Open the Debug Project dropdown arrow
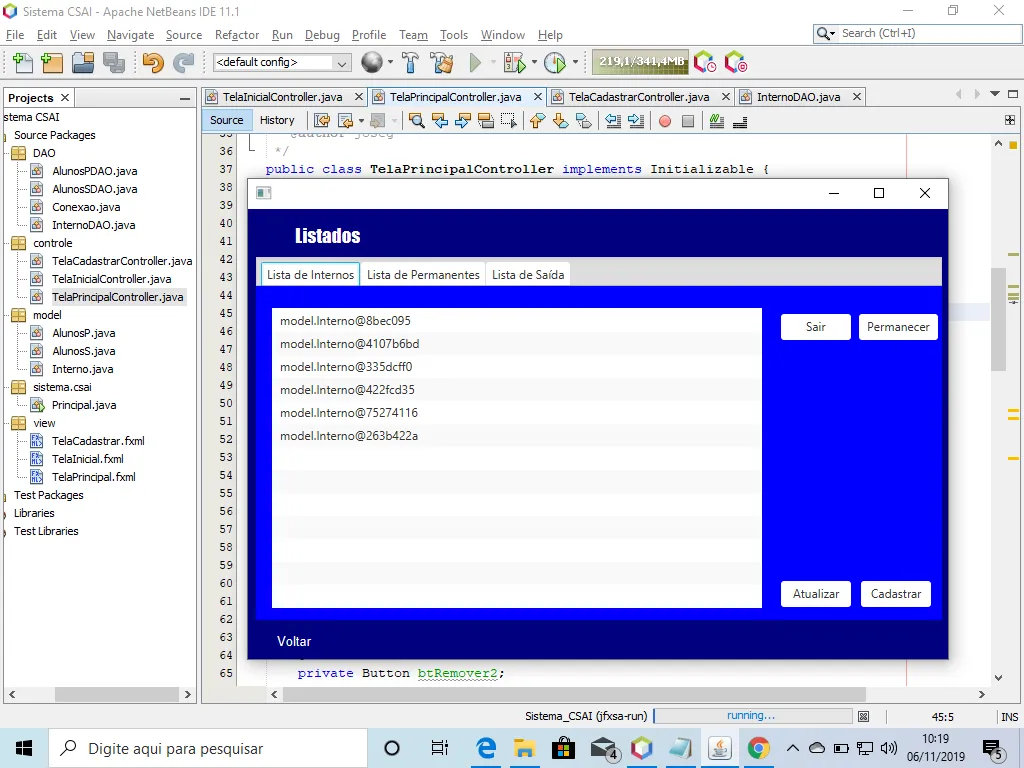1024x768 pixels. [x=534, y=63]
